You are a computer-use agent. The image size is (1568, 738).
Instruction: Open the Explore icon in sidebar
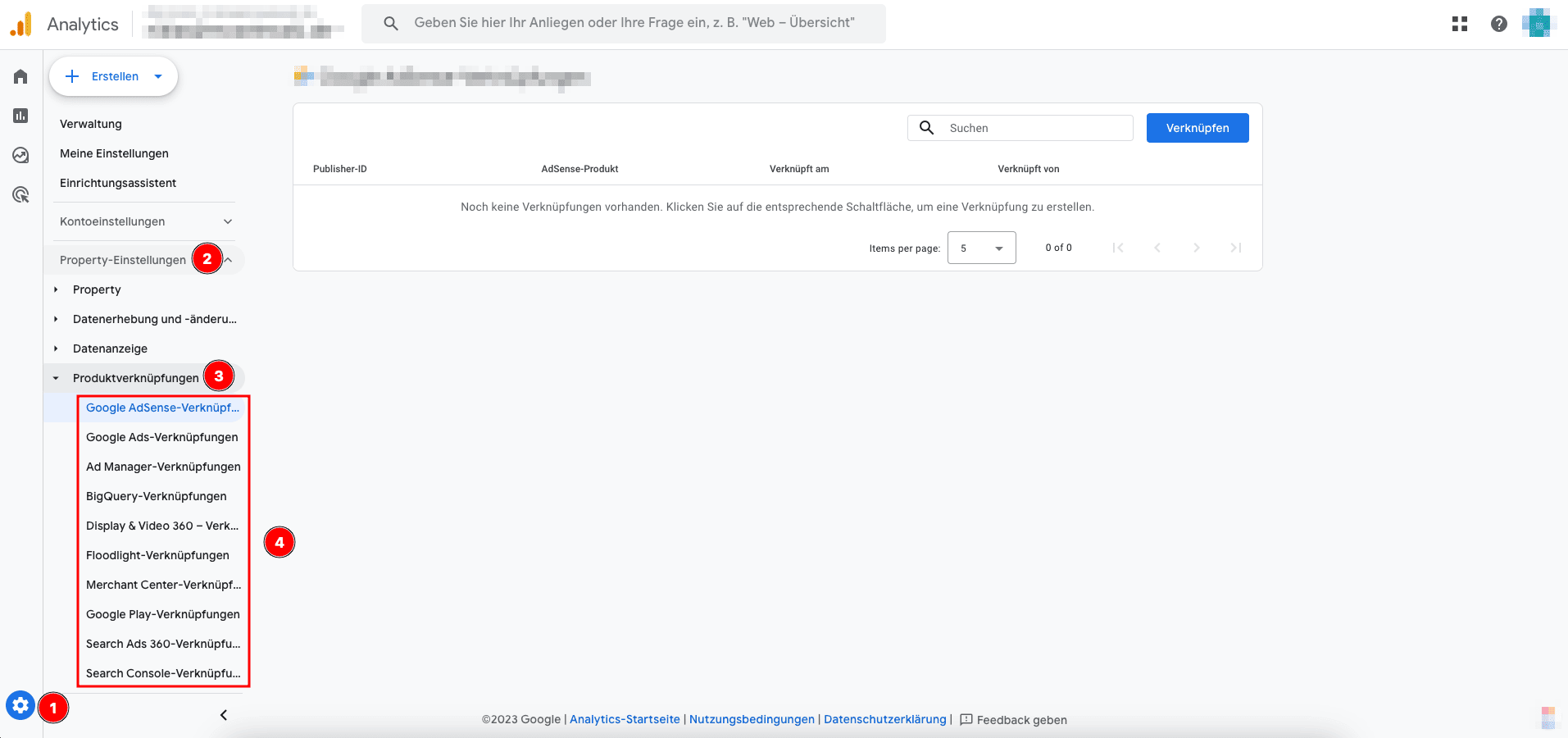tap(20, 155)
